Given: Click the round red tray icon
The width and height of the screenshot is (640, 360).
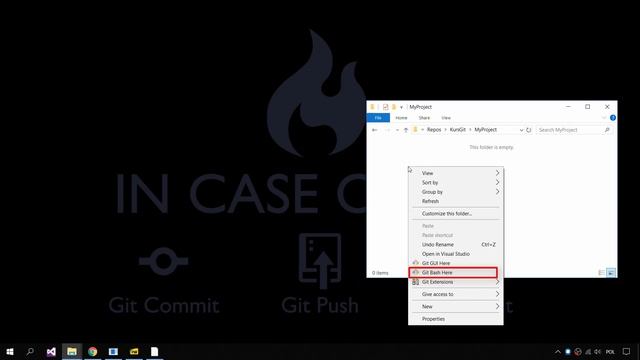Looking at the screenshot, I should click(578, 351).
